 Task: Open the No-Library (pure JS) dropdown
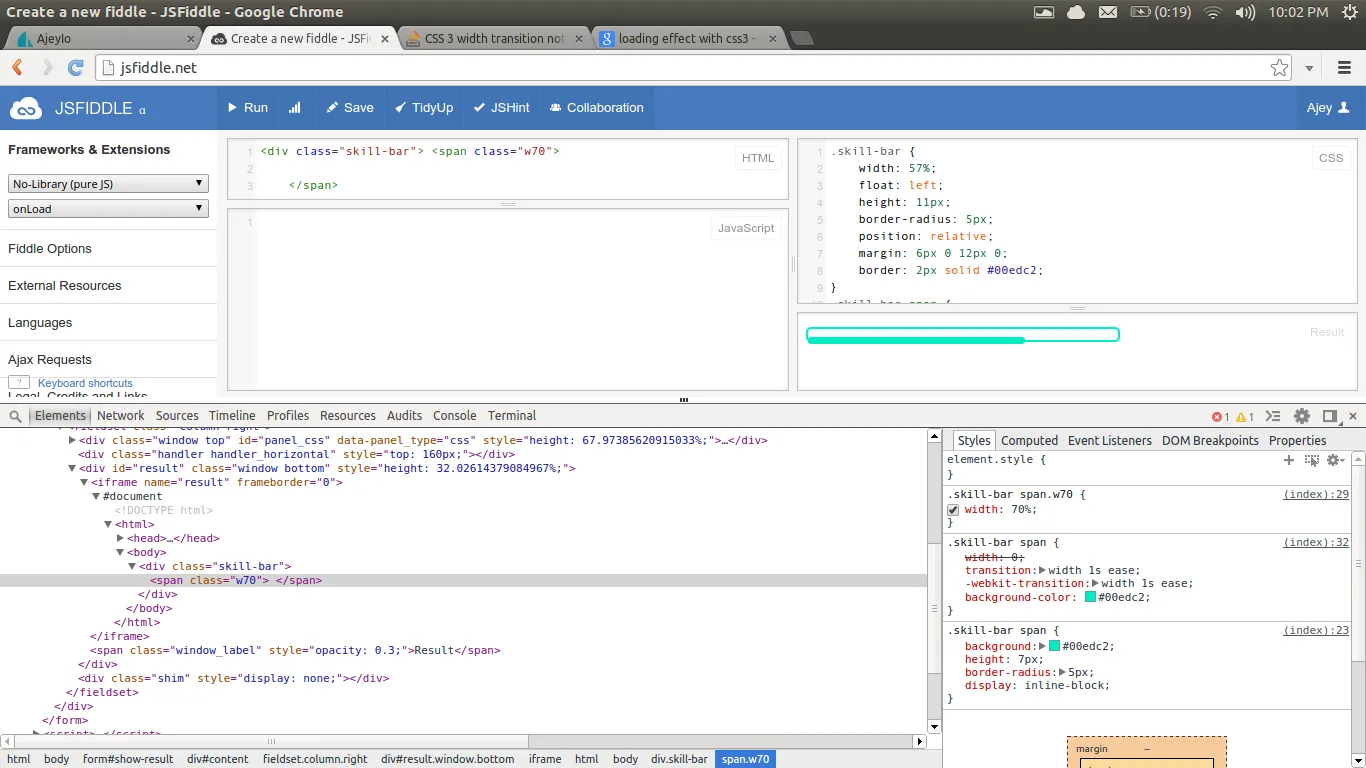pos(108,183)
